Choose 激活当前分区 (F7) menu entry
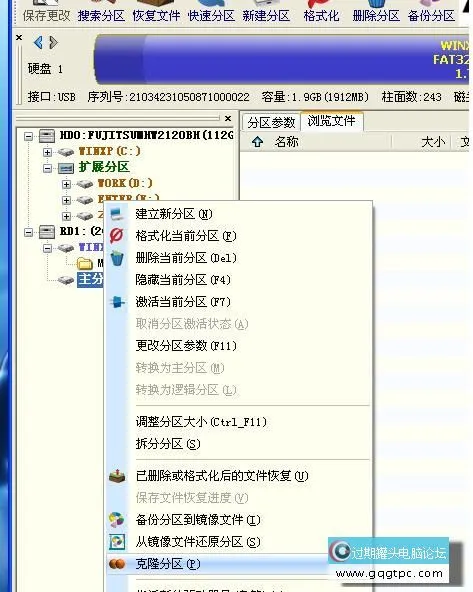Viewport: 473px width, 592px height. (x=238, y=302)
